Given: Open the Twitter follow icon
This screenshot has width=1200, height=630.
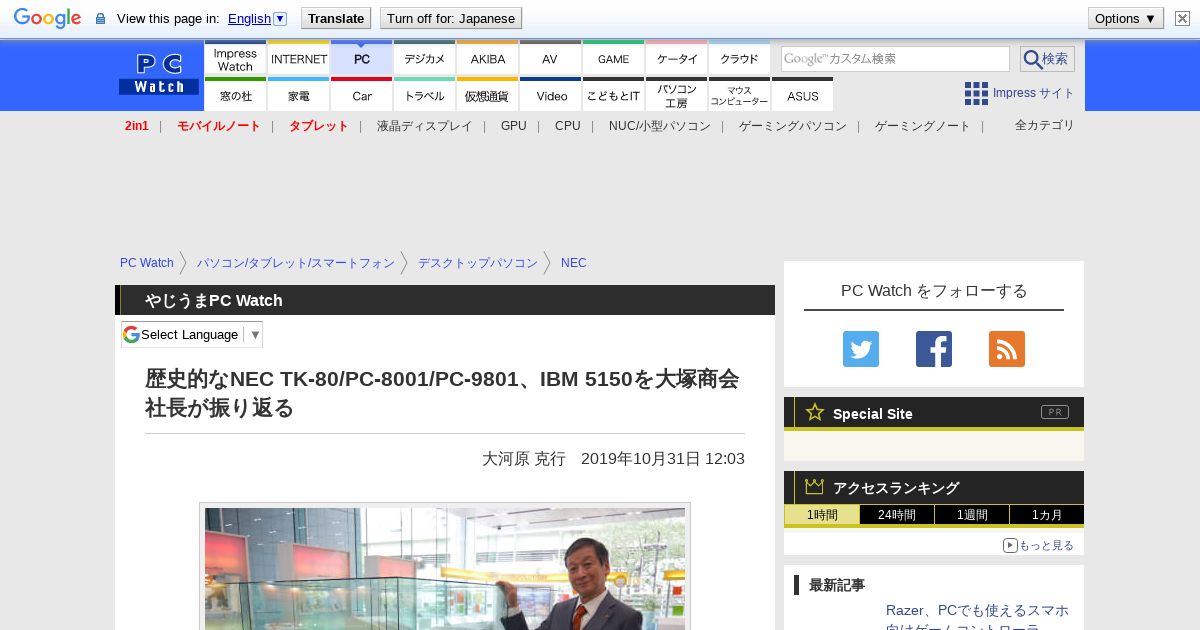Looking at the screenshot, I should point(861,349).
